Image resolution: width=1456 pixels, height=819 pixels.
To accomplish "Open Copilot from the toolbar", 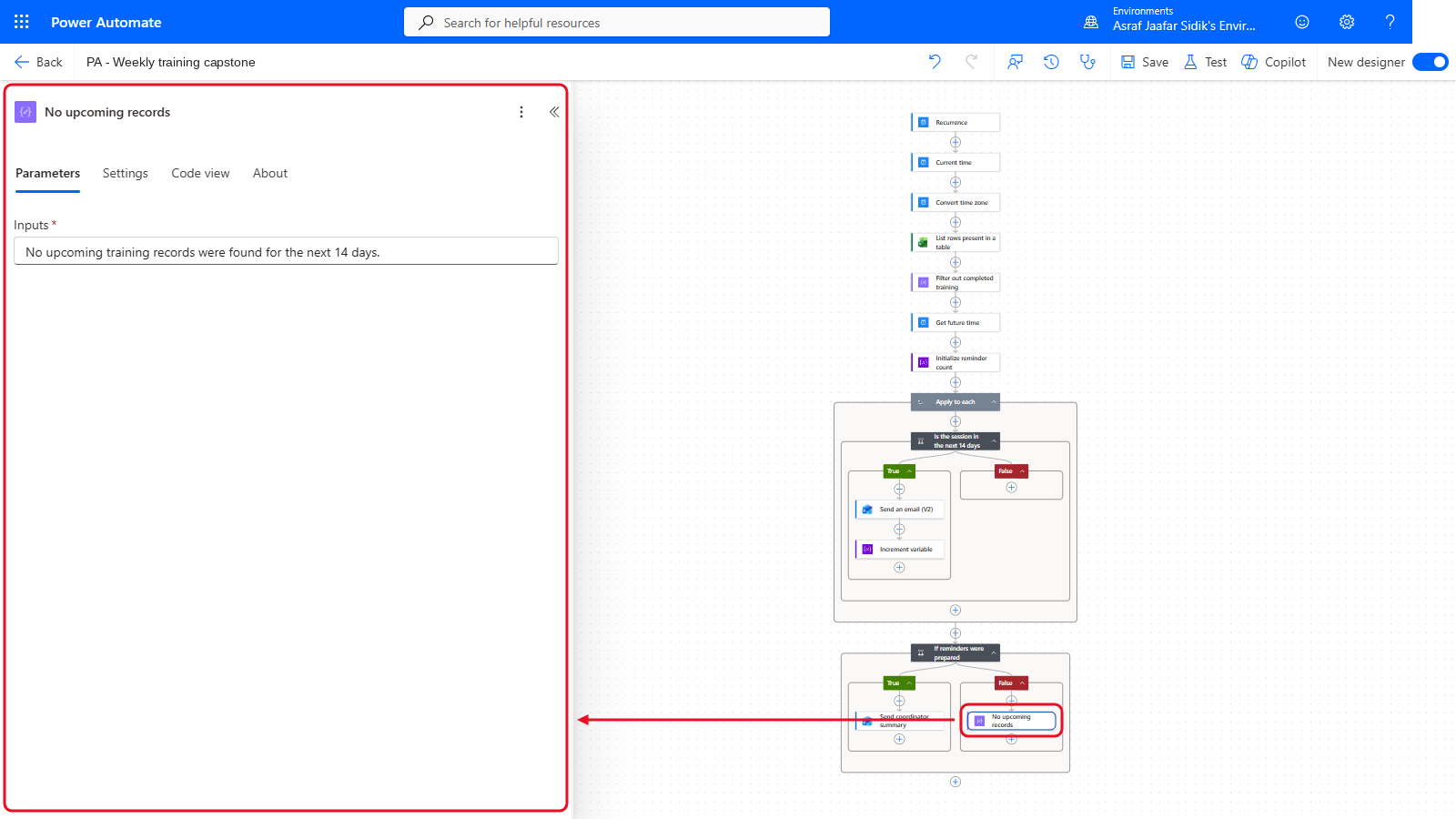I will pyautogui.click(x=1273, y=62).
